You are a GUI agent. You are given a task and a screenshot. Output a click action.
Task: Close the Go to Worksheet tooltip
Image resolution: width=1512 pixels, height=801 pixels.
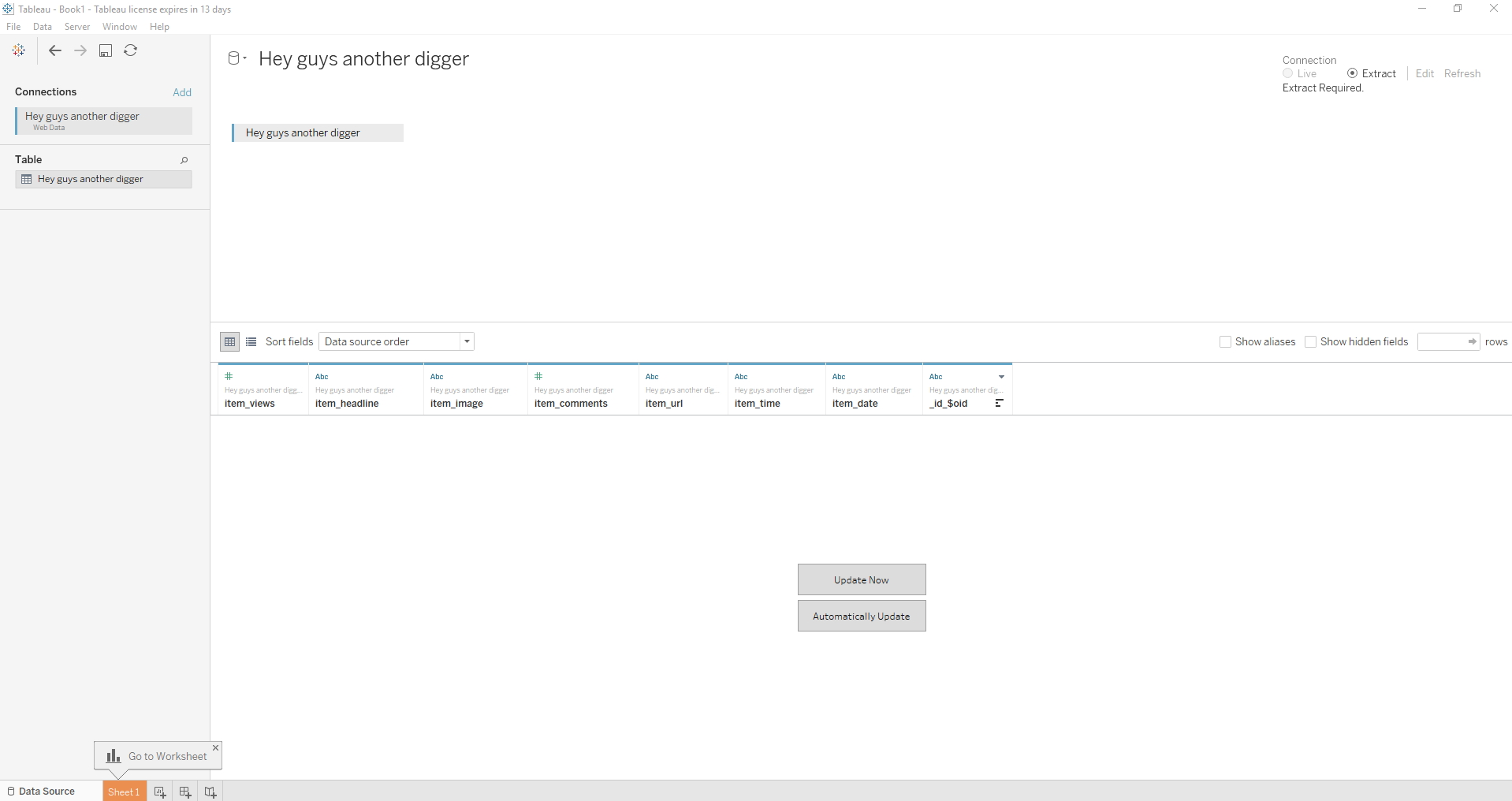point(215,747)
